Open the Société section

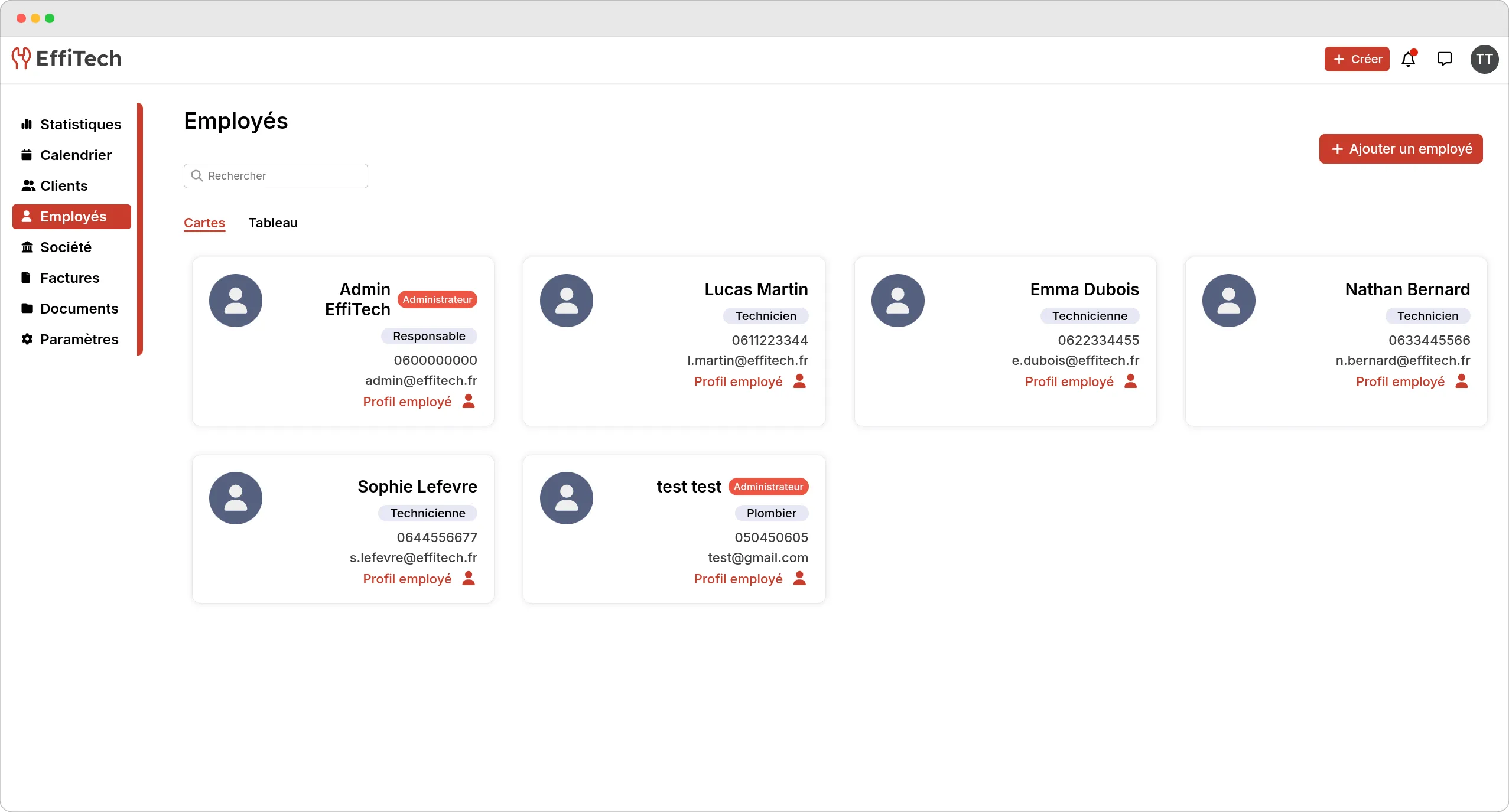[x=66, y=247]
